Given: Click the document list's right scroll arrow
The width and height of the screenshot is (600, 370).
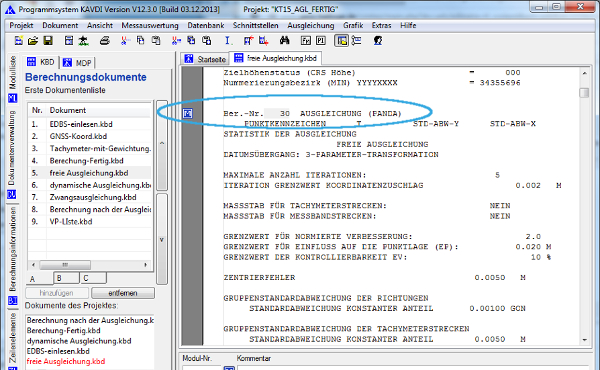Looking at the screenshot, I should tap(145, 265).
